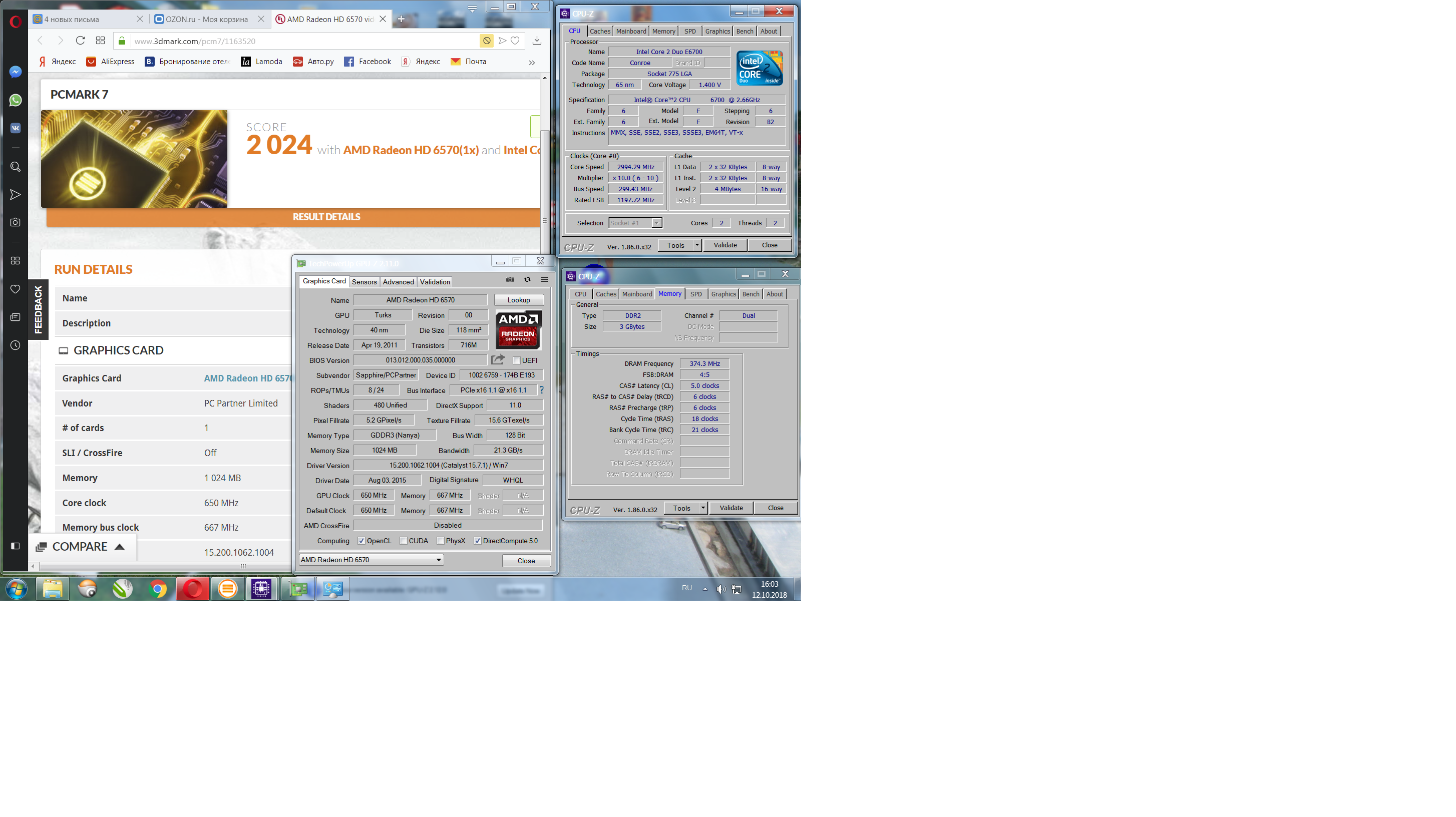
Task: Click Validate in upper CPU-Z window
Action: click(x=724, y=245)
